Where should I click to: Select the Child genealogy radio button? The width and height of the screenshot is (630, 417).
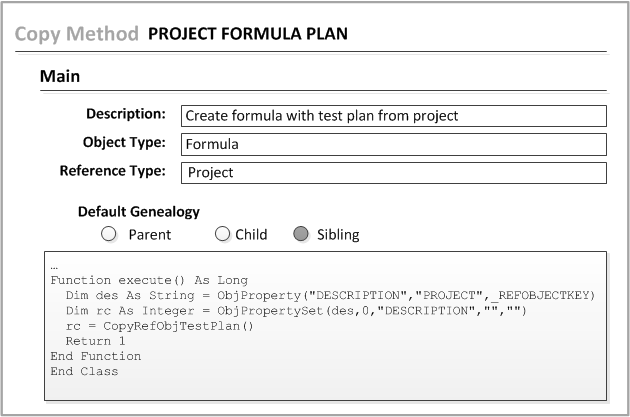tap(223, 235)
